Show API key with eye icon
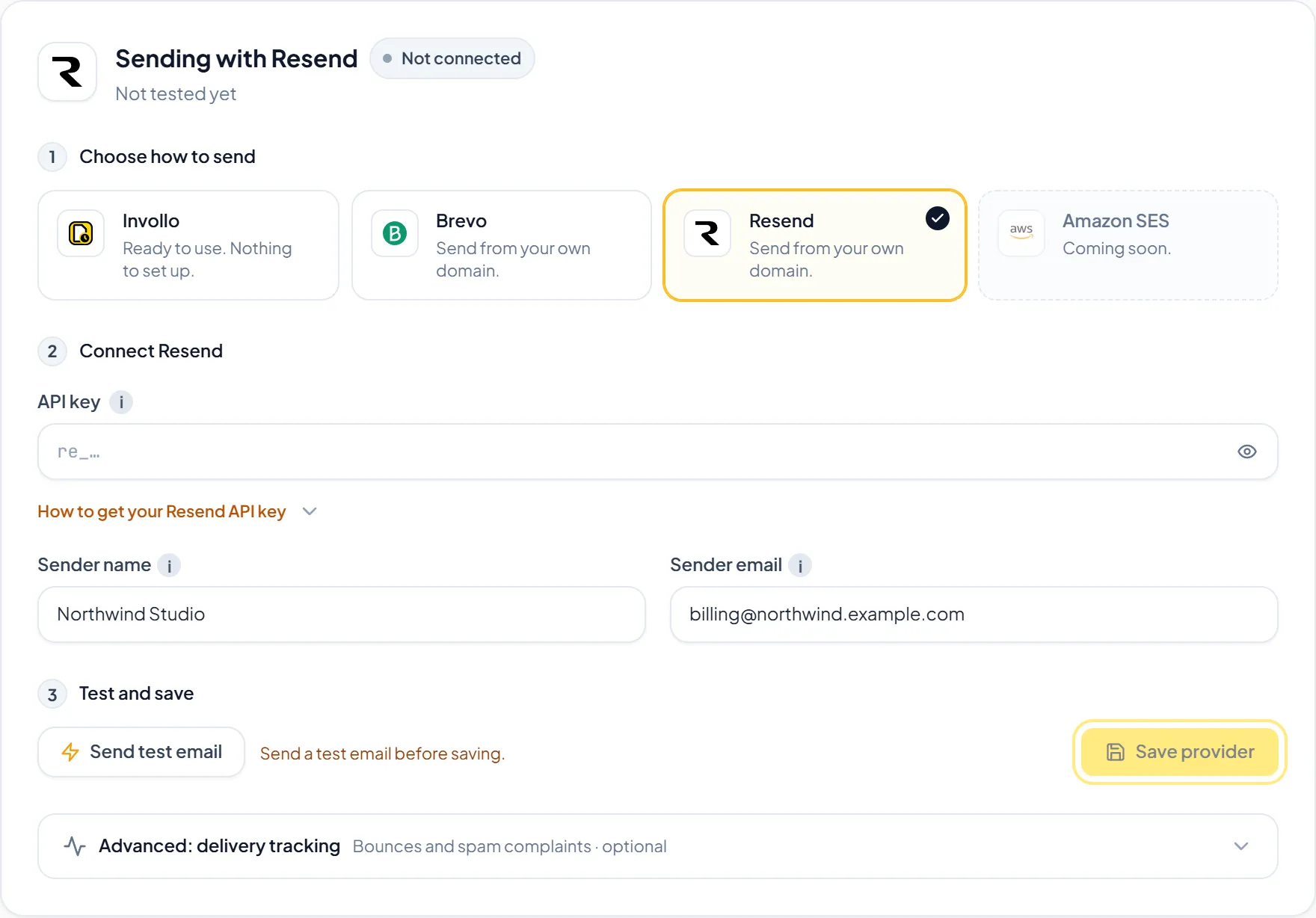Screen dimensions: 1316x918 (1247, 452)
